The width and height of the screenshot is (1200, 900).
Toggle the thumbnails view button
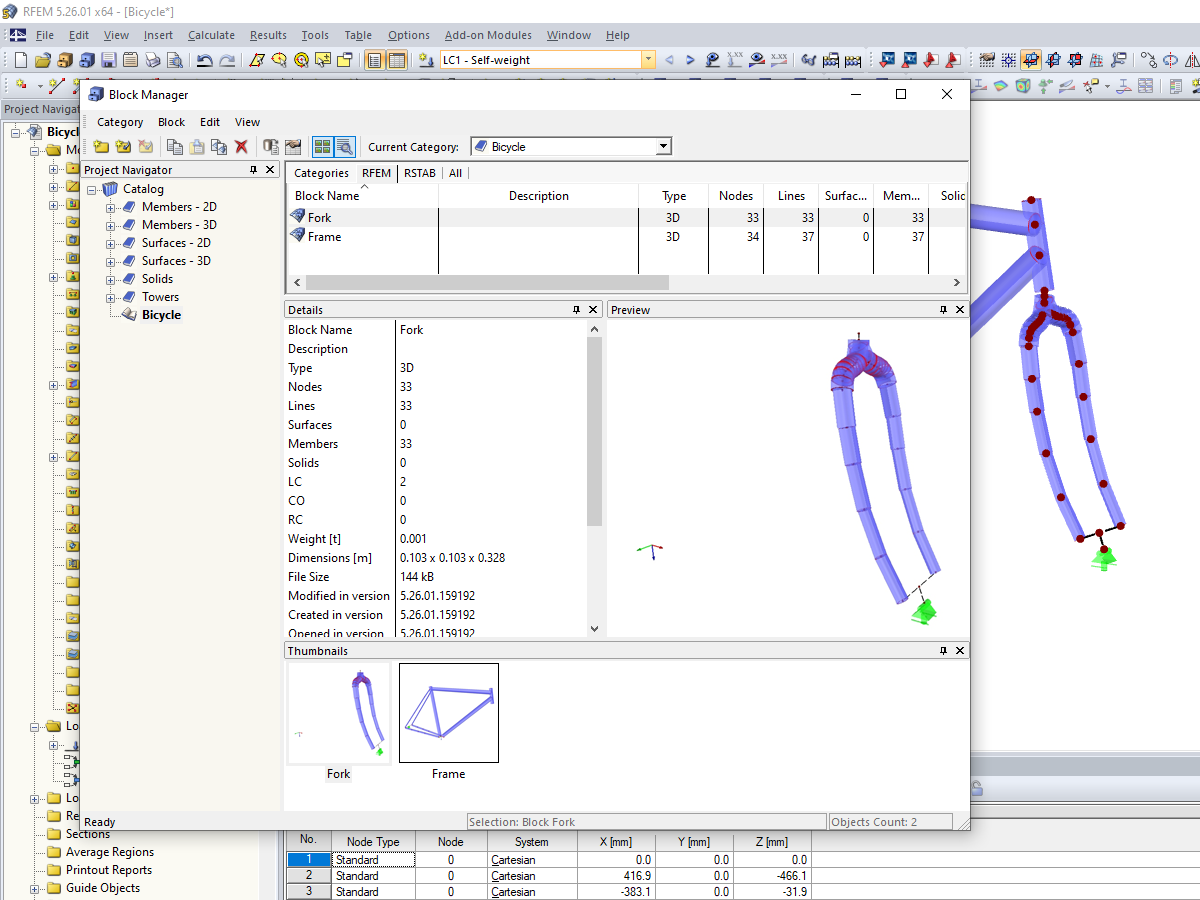pyautogui.click(x=322, y=147)
